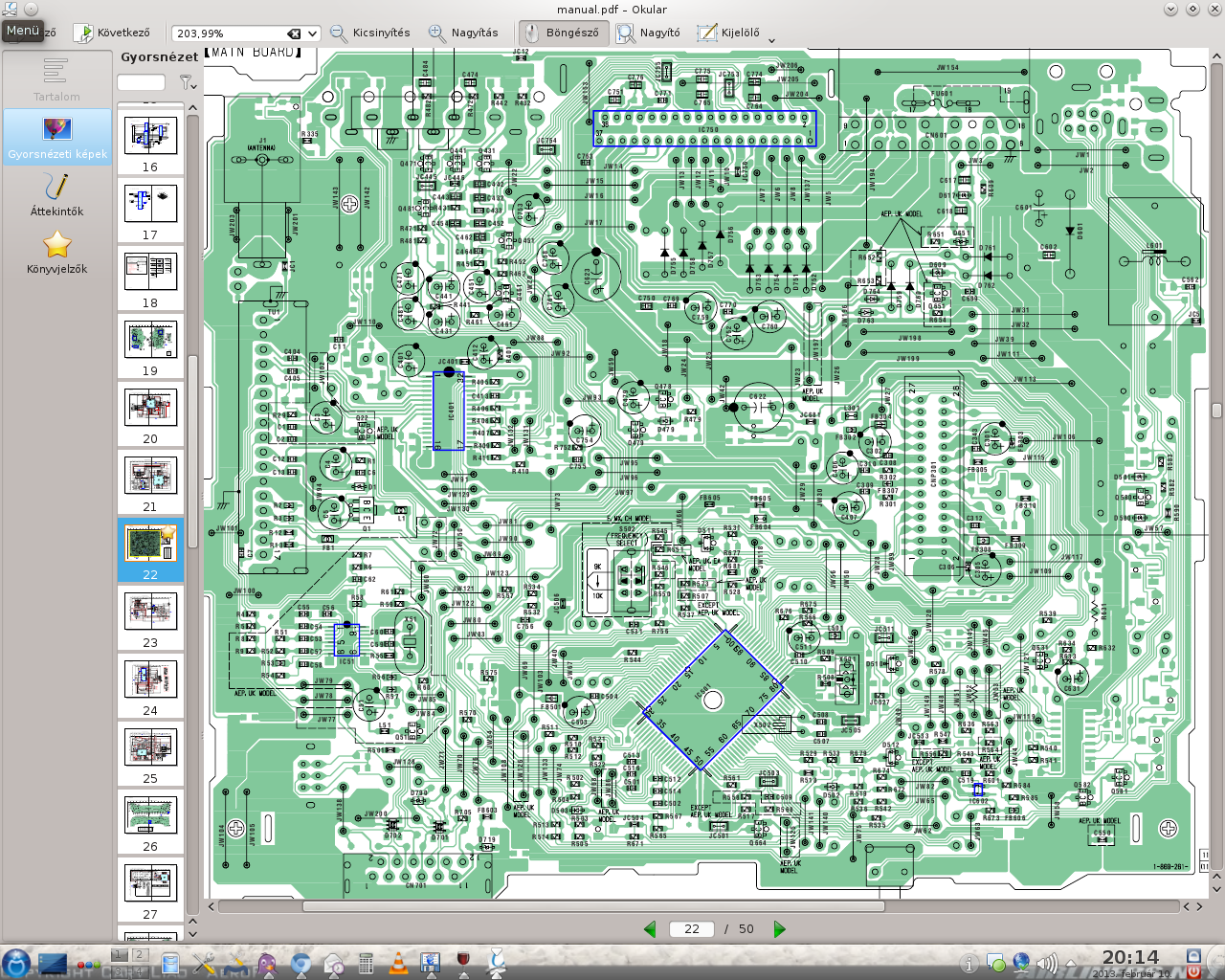Open the Chromium browser taskbar icon

pyautogui.click(x=301, y=964)
